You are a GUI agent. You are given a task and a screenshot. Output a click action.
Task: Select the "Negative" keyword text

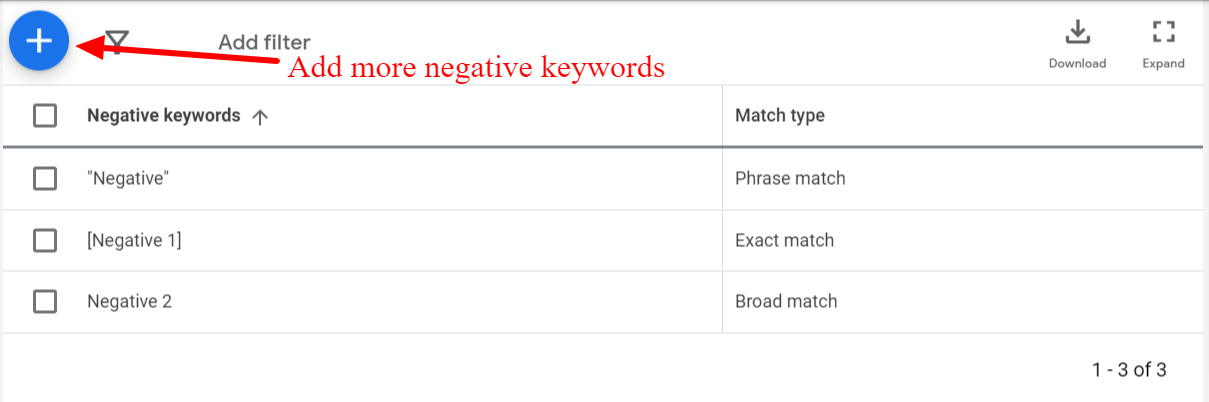click(x=128, y=178)
